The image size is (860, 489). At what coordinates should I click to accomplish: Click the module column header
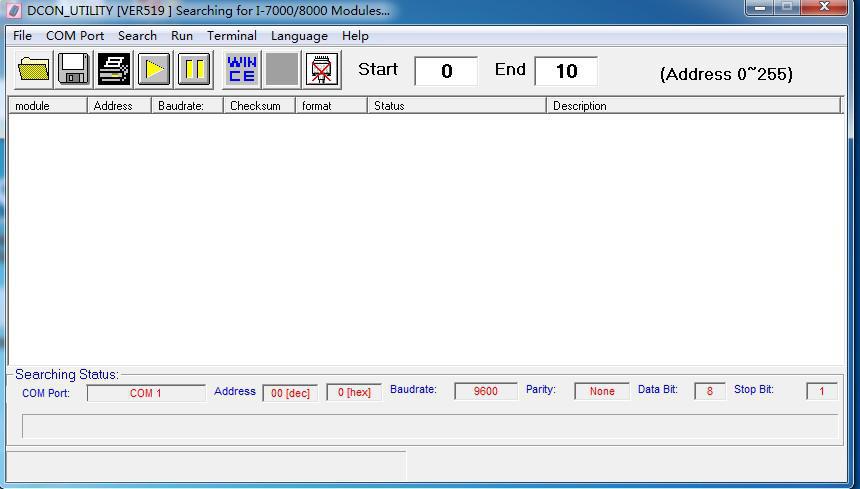[48, 106]
